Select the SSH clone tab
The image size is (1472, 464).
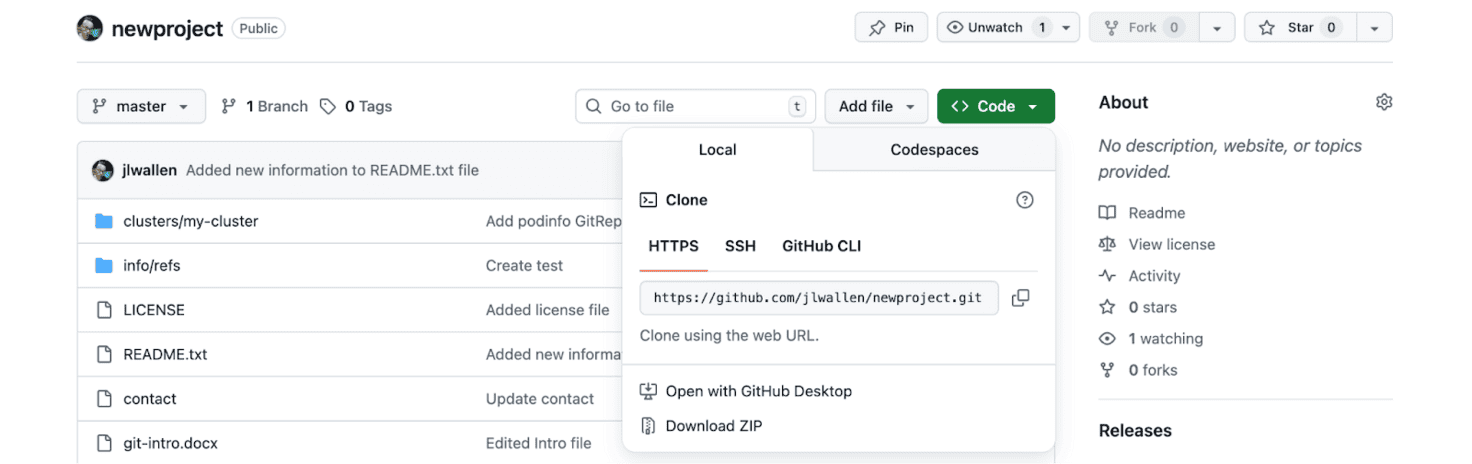740,246
